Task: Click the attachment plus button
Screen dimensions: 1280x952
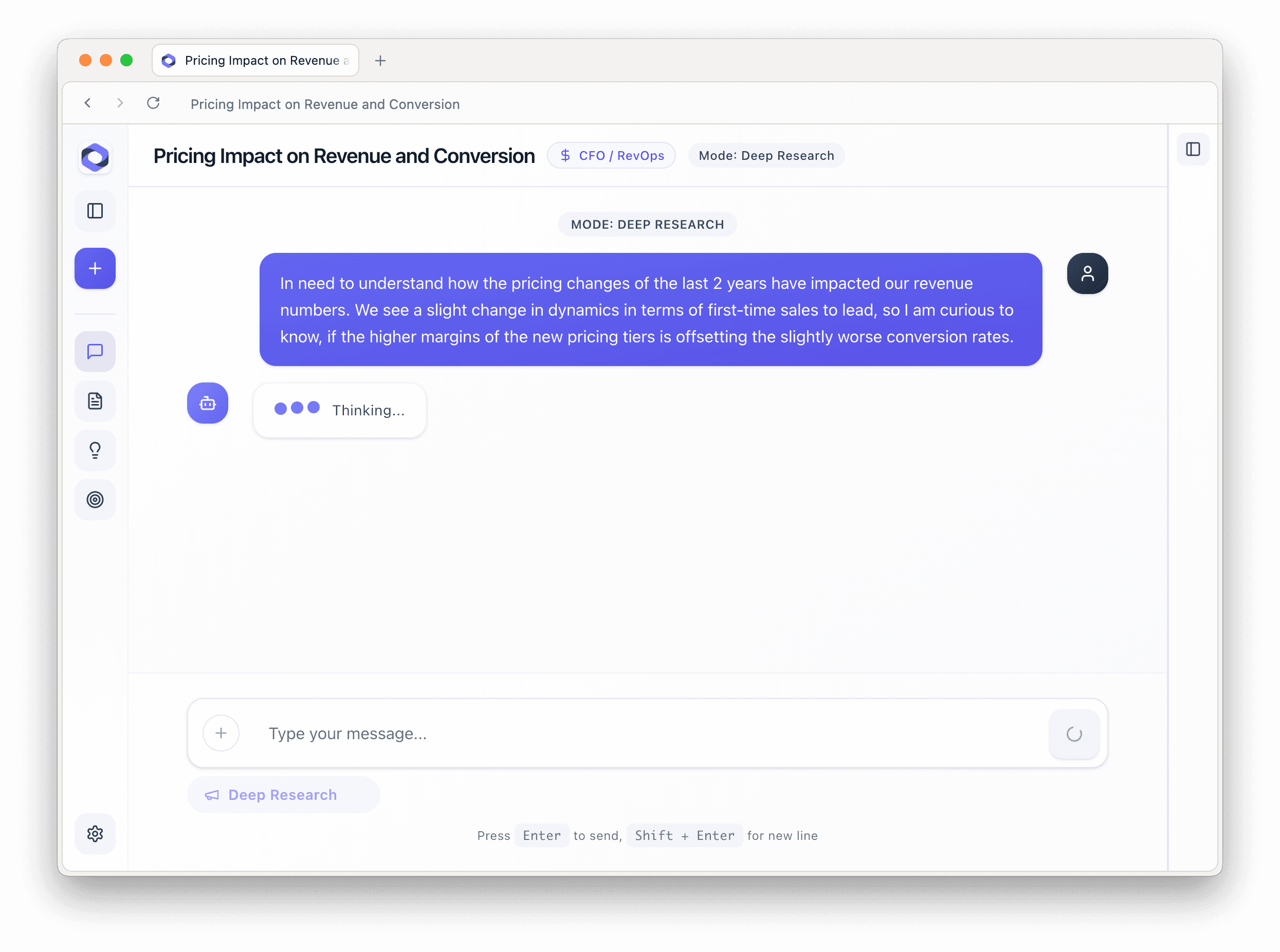Action: 221,733
